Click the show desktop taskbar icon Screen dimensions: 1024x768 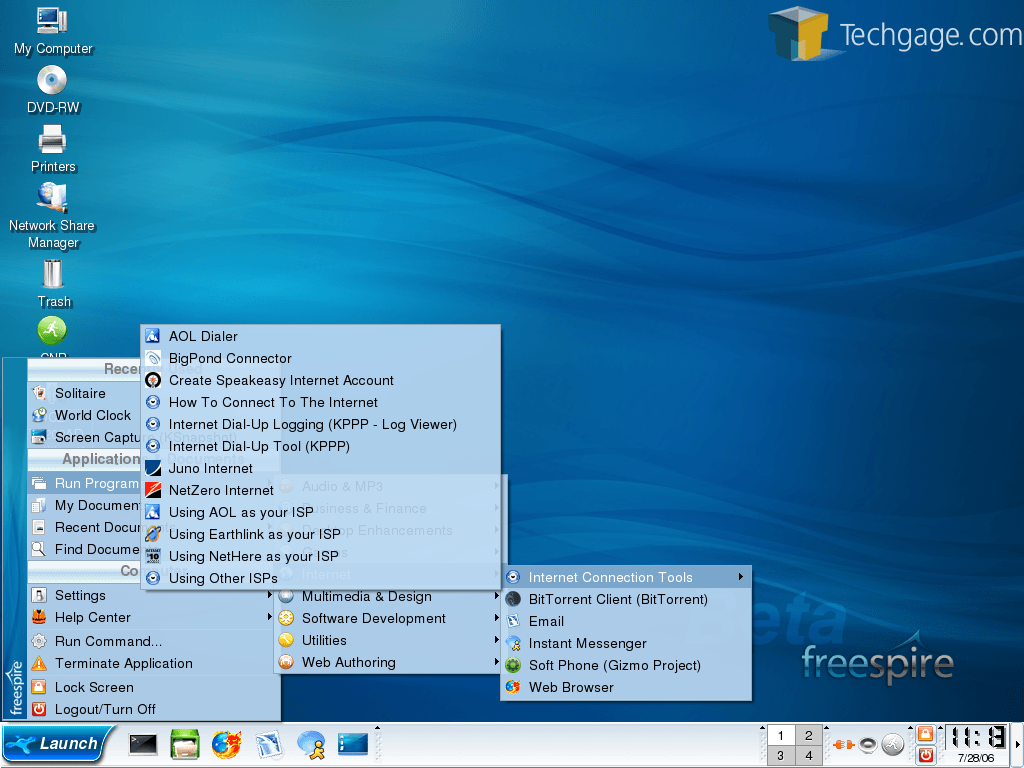[x=353, y=744]
